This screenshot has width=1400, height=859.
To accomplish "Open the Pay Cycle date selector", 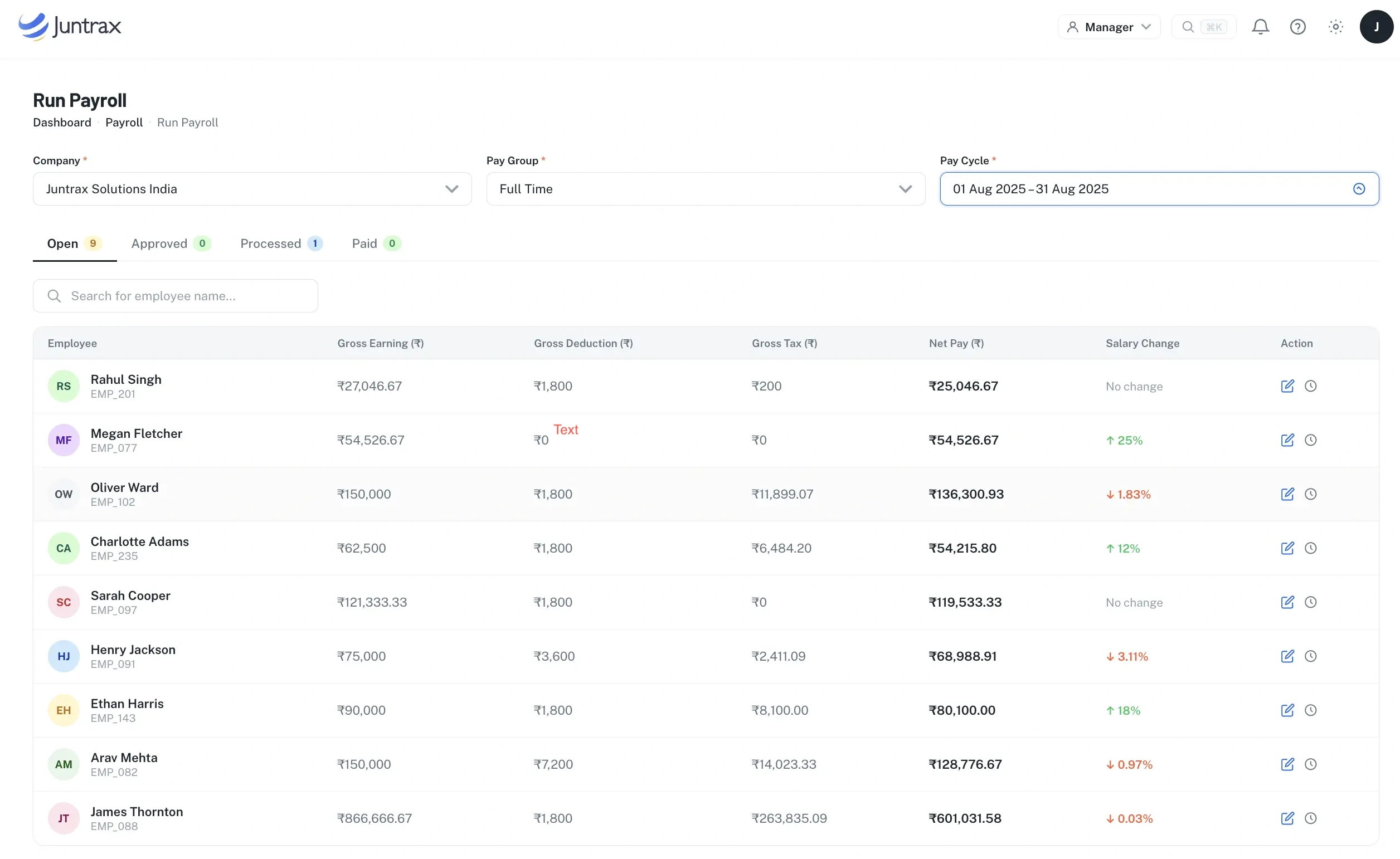I will pyautogui.click(x=1159, y=189).
